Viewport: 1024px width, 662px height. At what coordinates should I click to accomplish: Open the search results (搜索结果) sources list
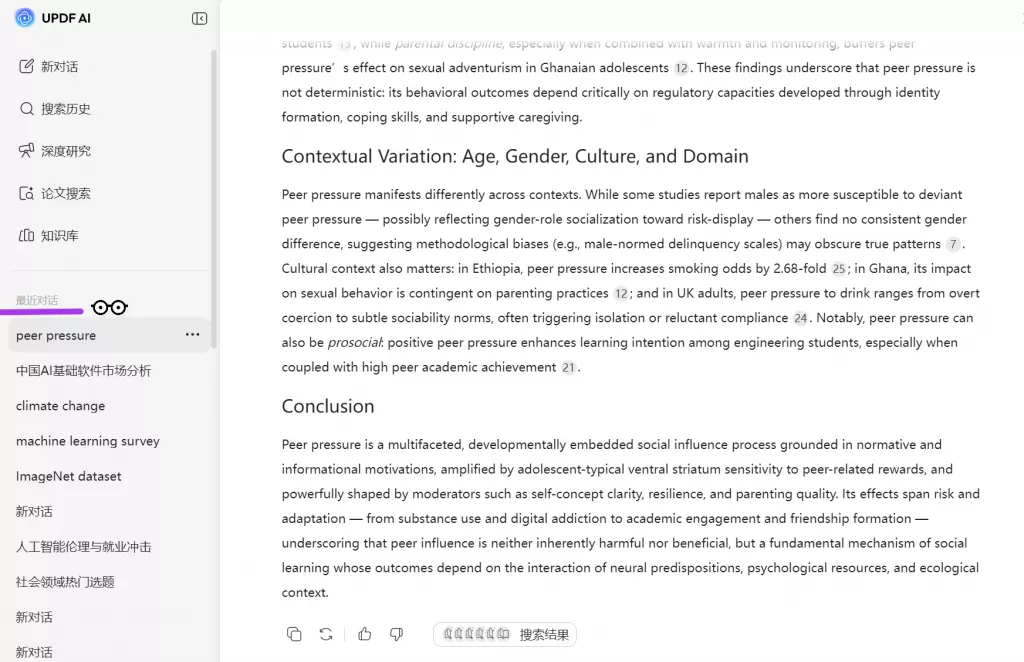point(505,634)
